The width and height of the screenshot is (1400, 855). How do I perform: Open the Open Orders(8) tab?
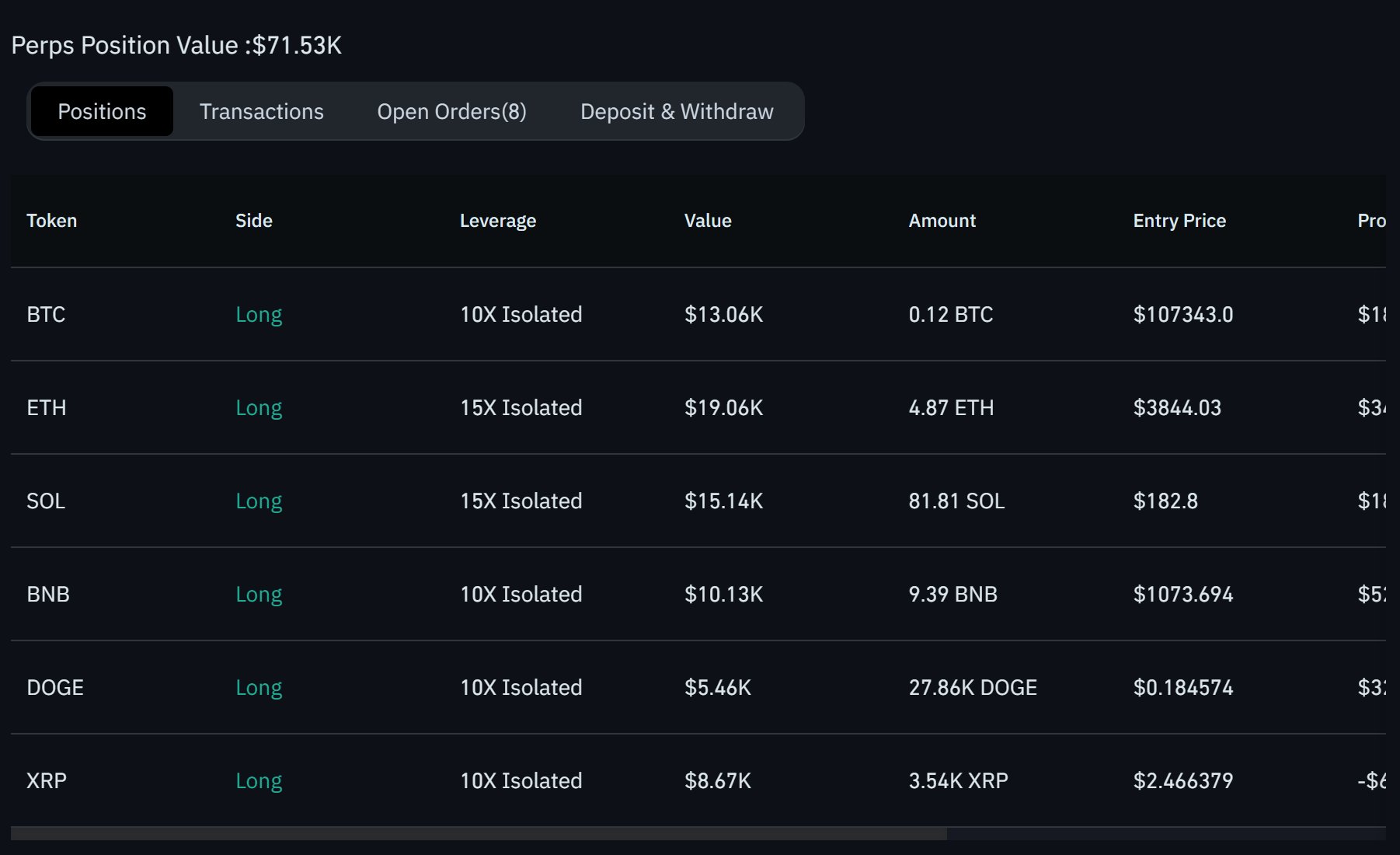tap(451, 111)
